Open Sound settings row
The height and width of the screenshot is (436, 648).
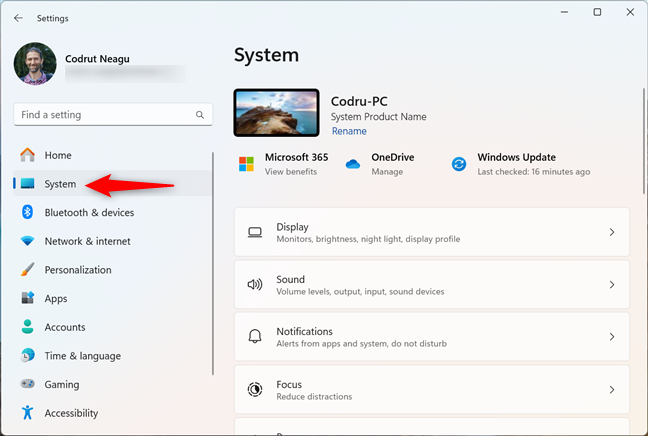(x=432, y=285)
